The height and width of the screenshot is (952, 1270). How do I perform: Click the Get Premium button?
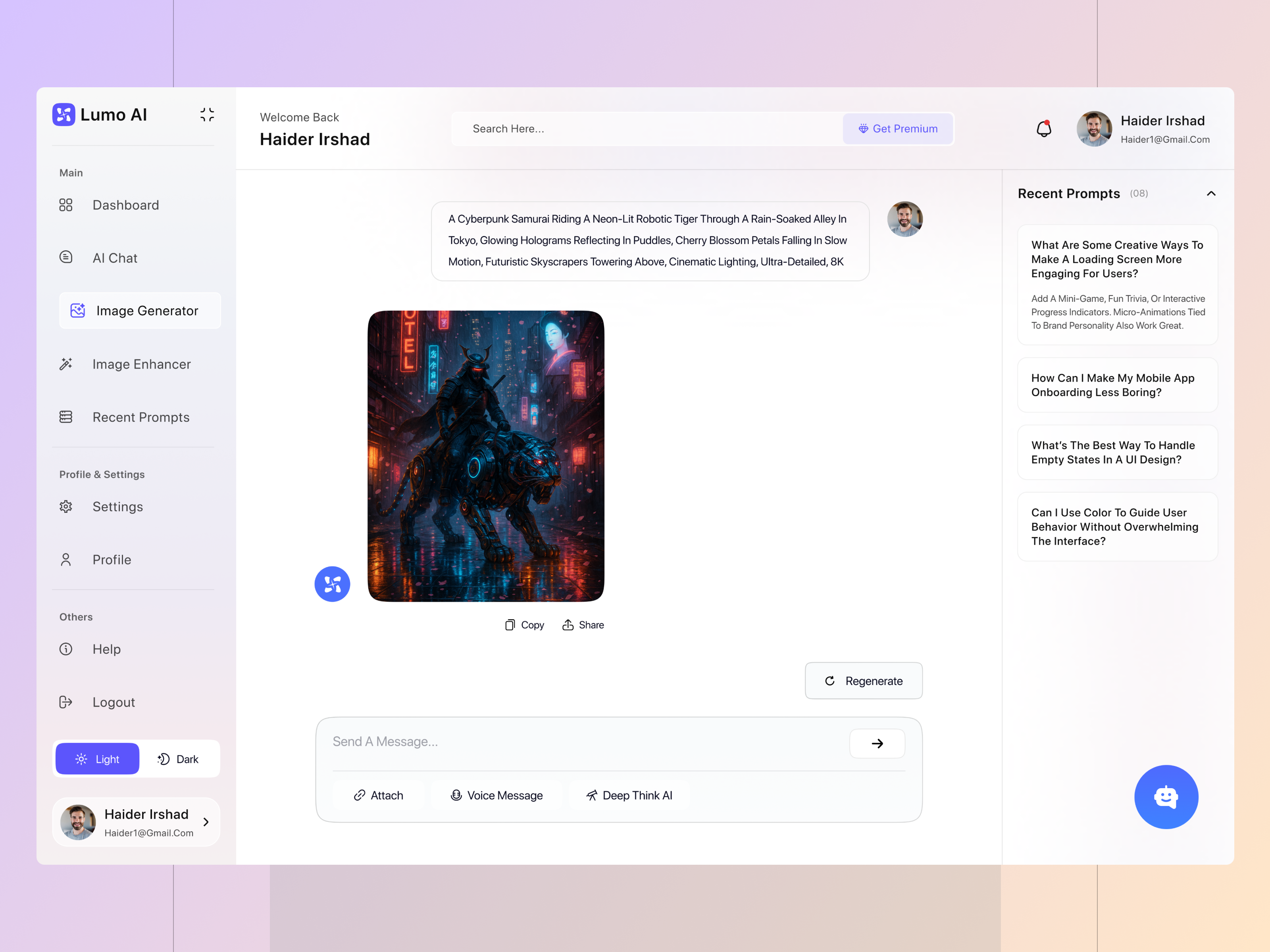[897, 129]
